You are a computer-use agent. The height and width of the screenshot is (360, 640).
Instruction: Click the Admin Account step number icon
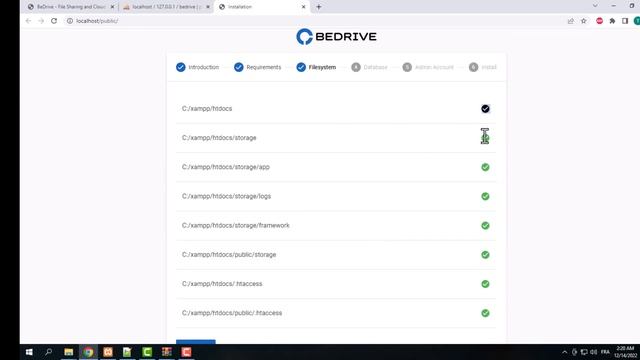(407, 67)
